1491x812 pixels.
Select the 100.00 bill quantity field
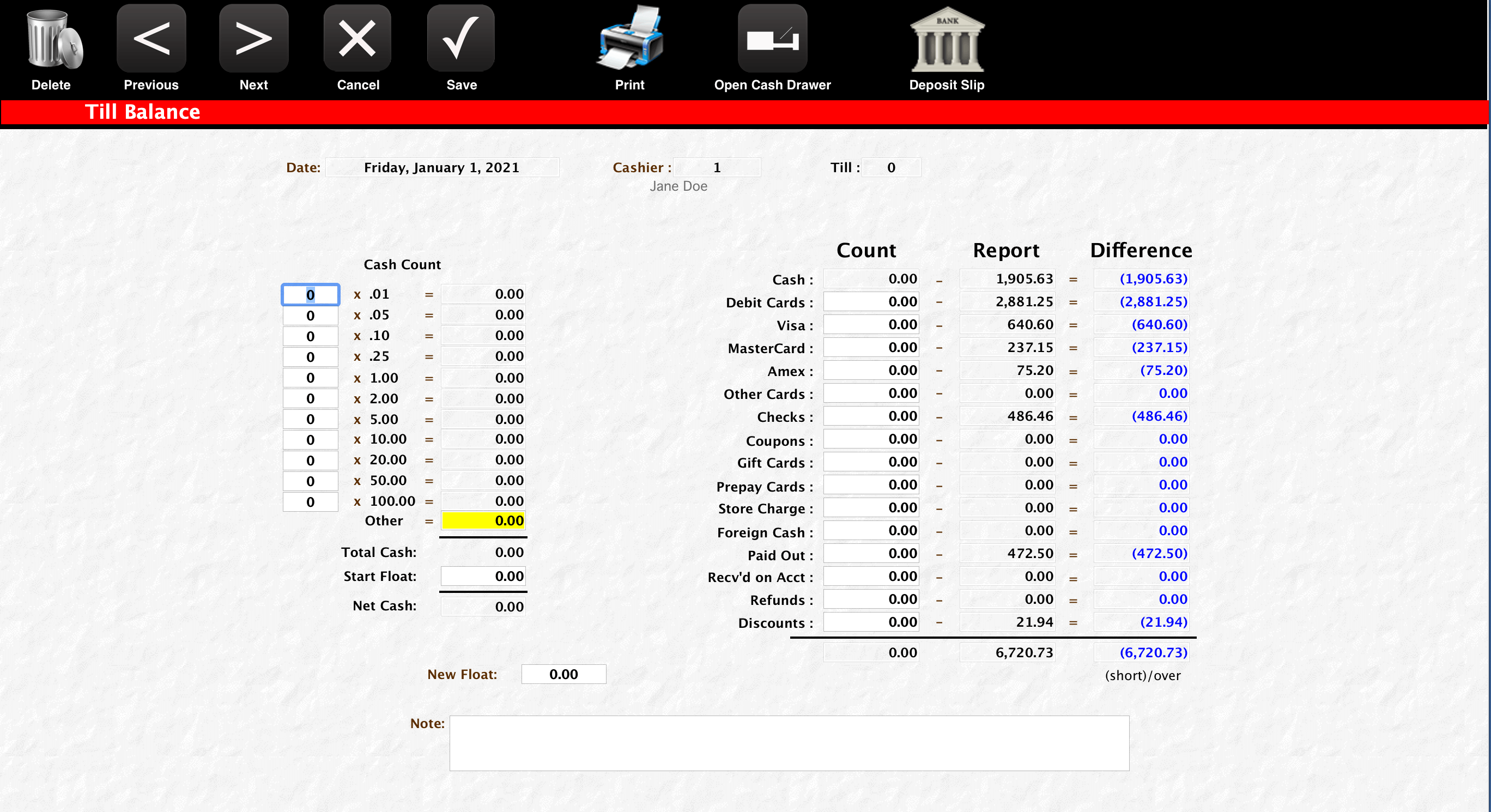(x=310, y=502)
